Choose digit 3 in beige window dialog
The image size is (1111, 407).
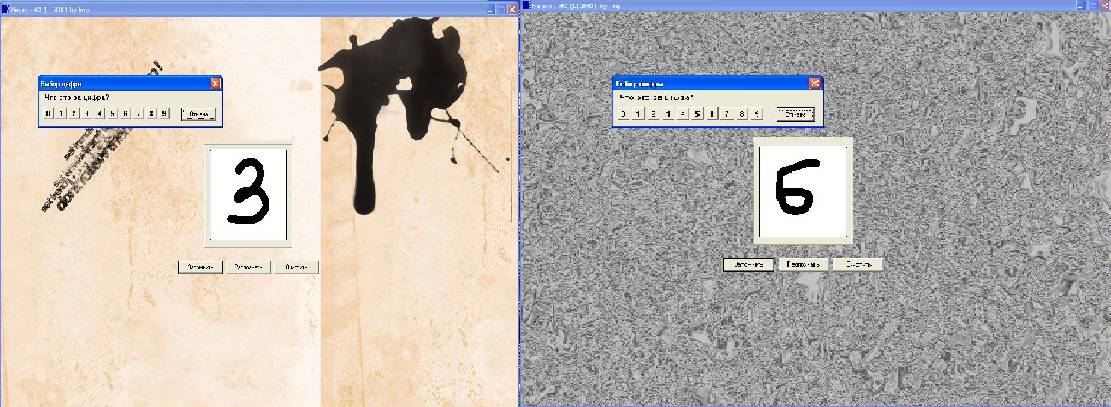[87, 113]
